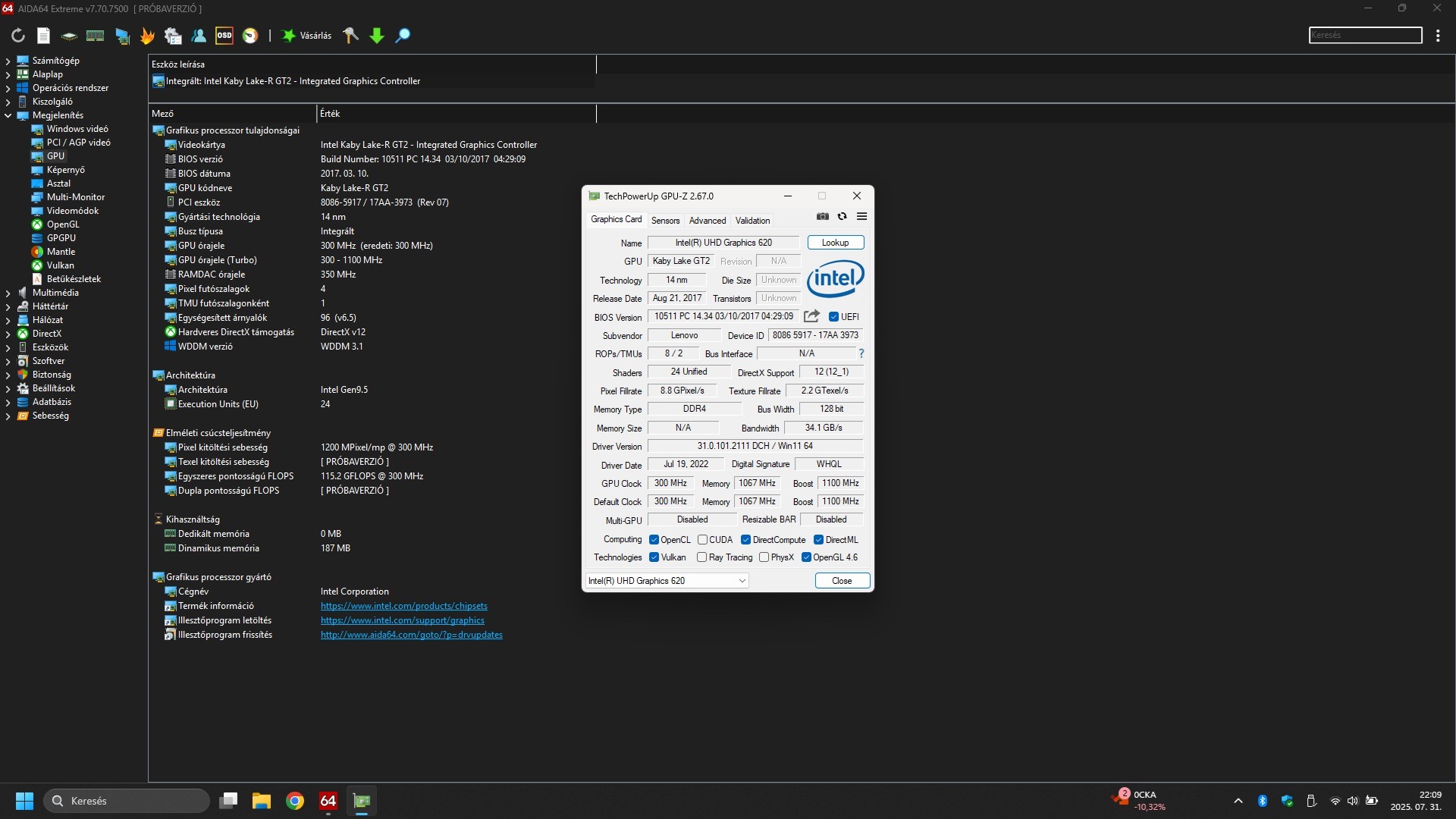1456x819 pixels.
Task: Open GPU-Z hamburger menu icon
Action: pyautogui.click(x=861, y=217)
